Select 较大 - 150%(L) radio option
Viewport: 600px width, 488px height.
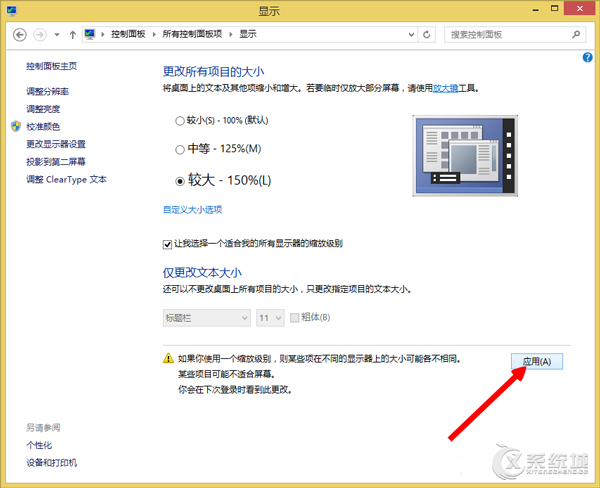point(180,181)
